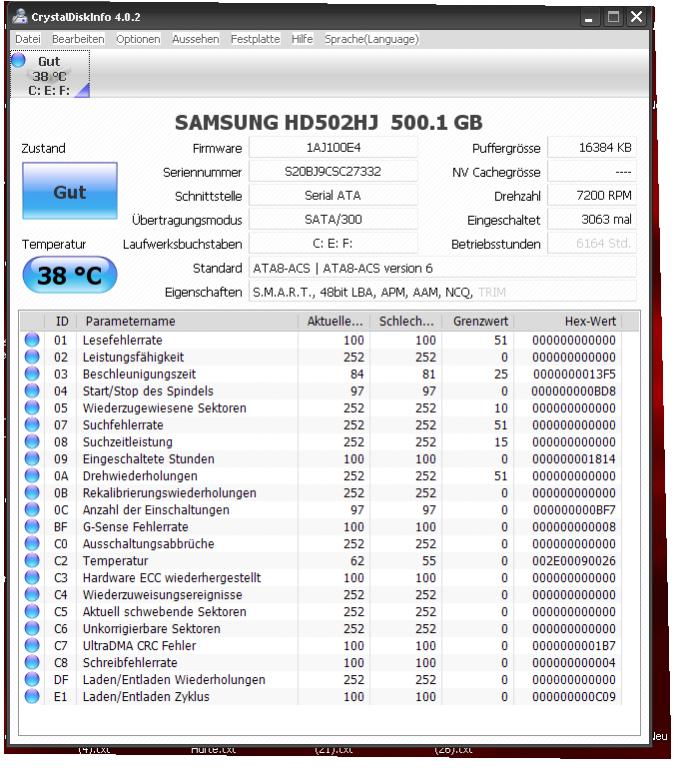The height and width of the screenshot is (769, 681).
Task: Open the Hilfe menu
Action: pos(302,39)
